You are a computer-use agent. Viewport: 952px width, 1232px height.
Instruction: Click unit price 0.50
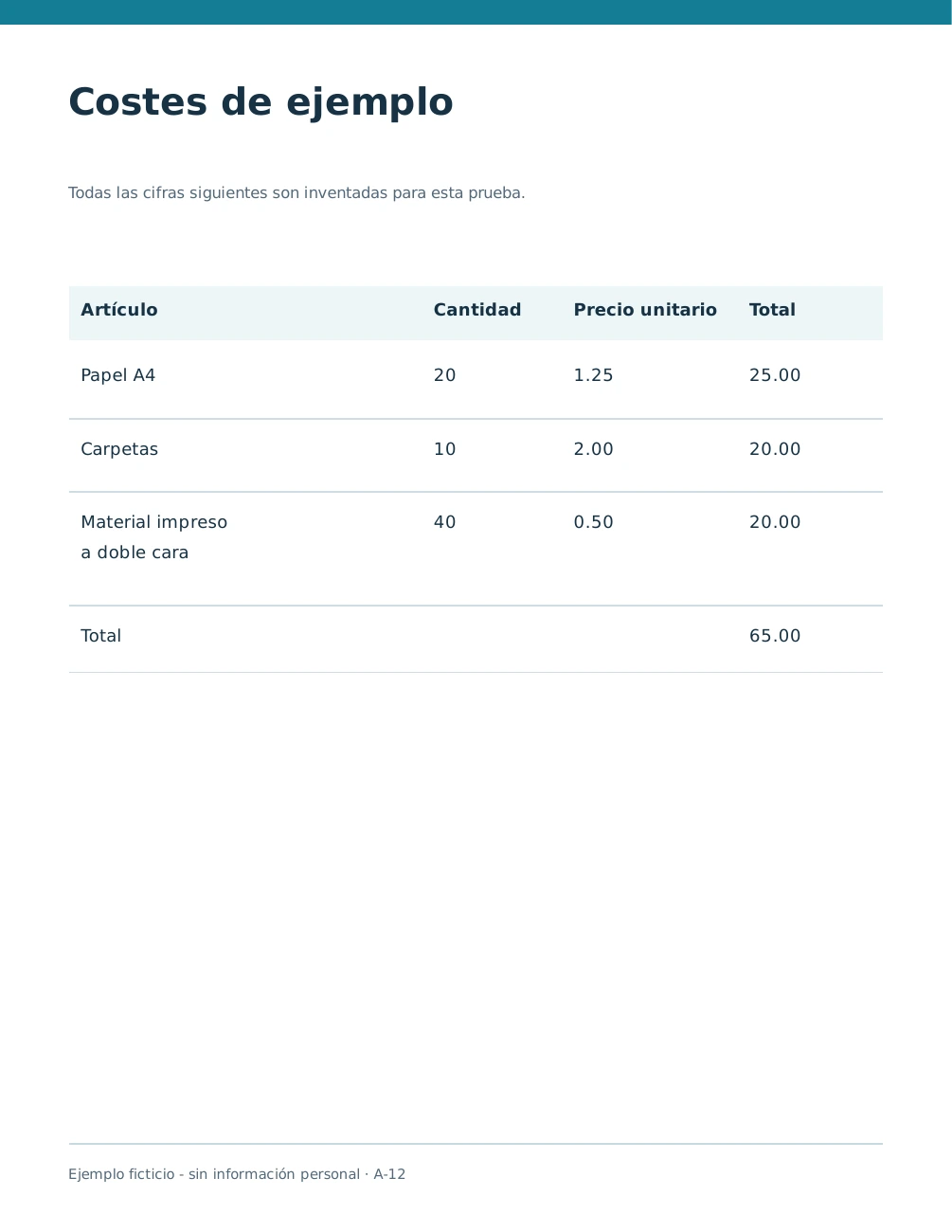tap(594, 522)
